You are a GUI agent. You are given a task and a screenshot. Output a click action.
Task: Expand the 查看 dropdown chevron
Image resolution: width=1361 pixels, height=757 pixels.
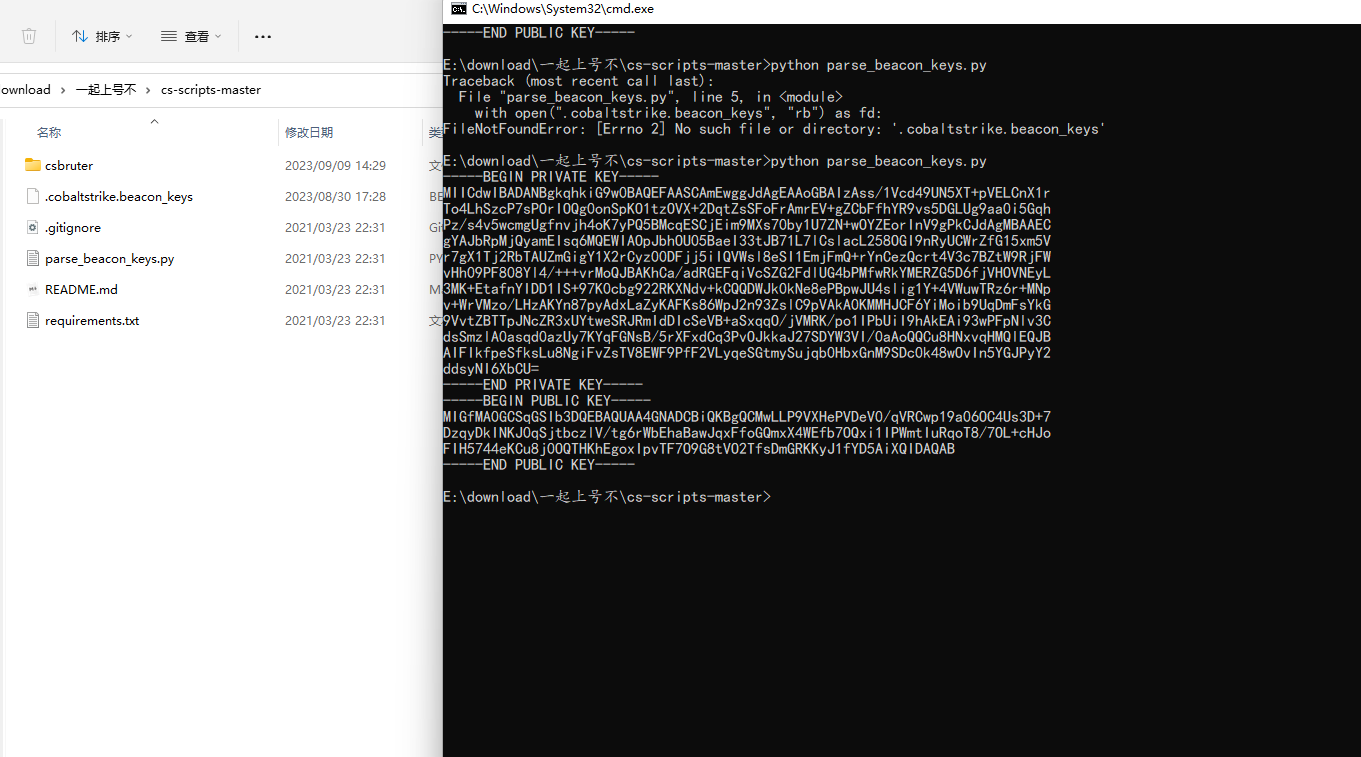point(218,37)
